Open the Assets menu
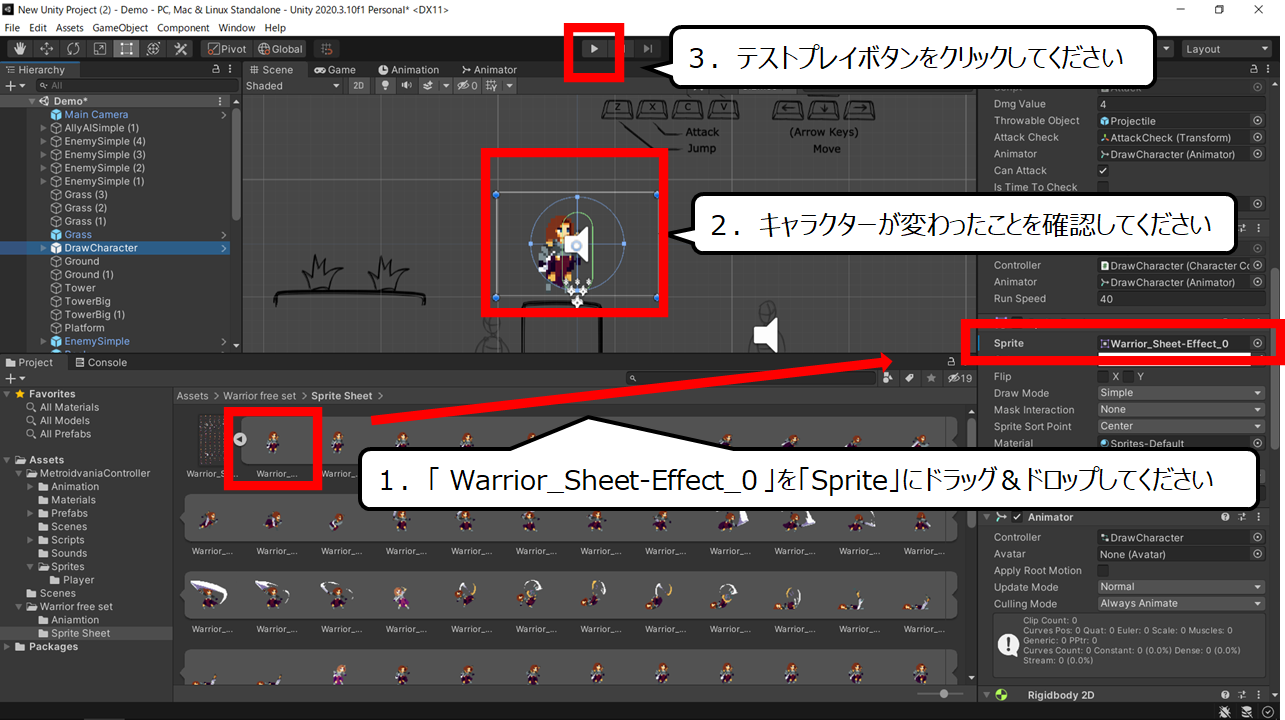The height and width of the screenshot is (720, 1285). [70, 28]
